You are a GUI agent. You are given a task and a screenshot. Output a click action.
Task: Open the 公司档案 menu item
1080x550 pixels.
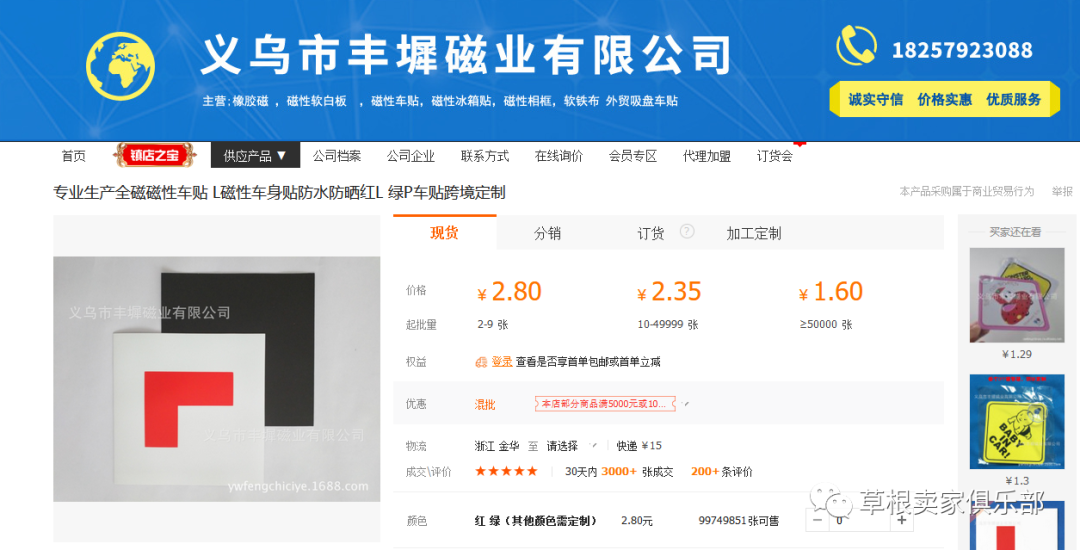[337, 156]
